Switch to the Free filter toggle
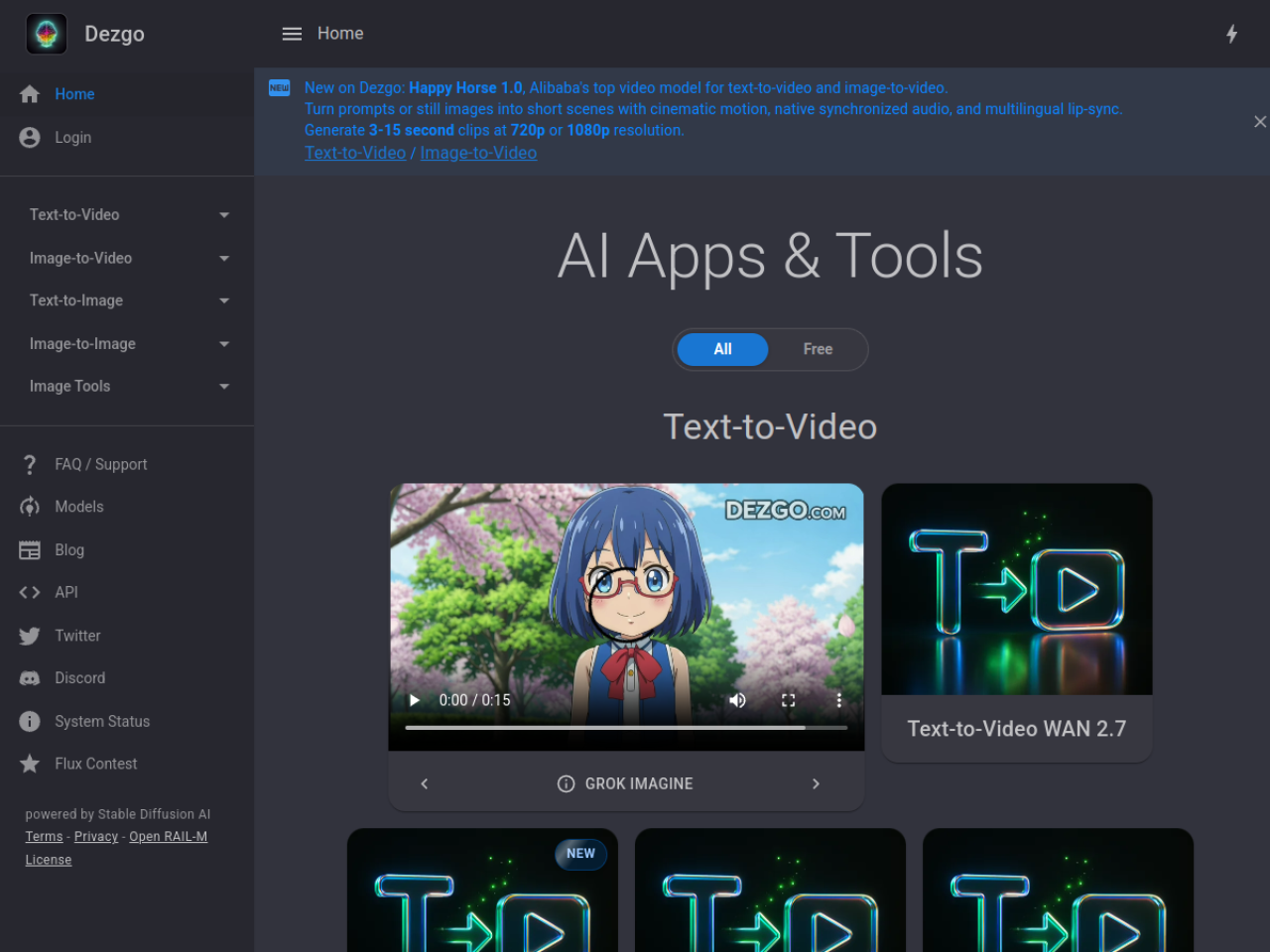The width and height of the screenshot is (1270, 952). (818, 349)
